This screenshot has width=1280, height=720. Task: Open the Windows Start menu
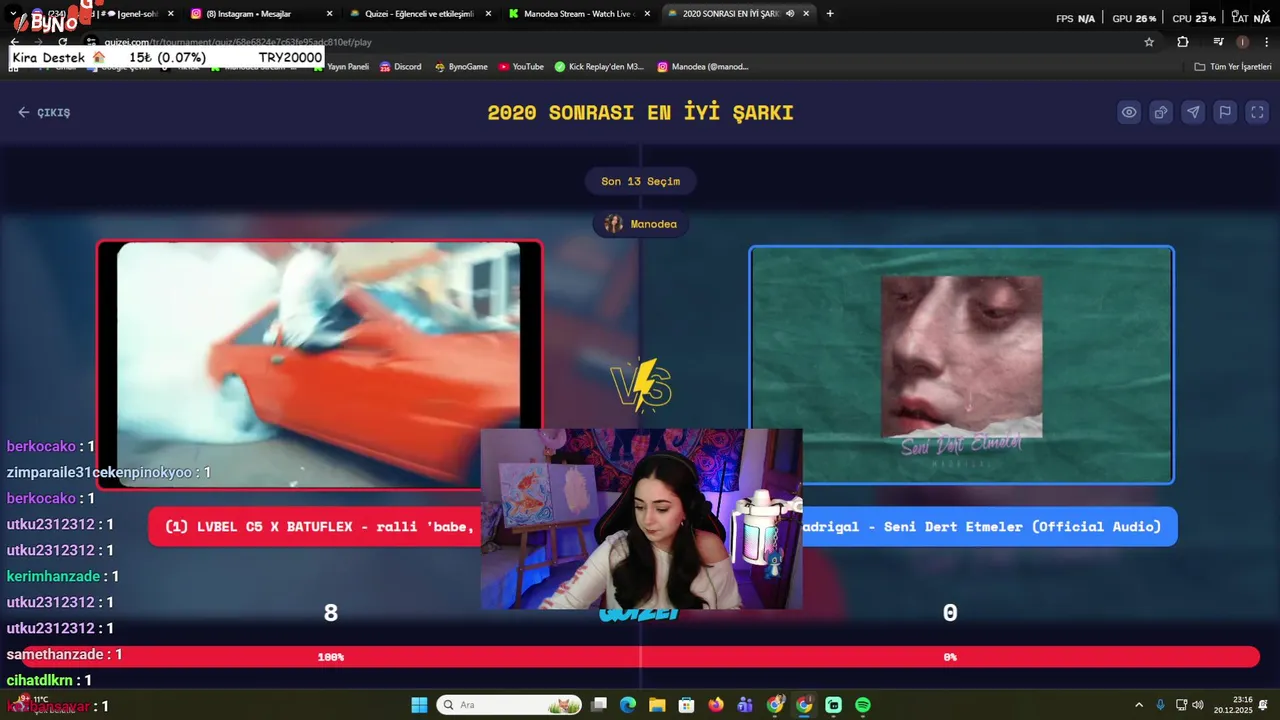pyautogui.click(x=420, y=705)
